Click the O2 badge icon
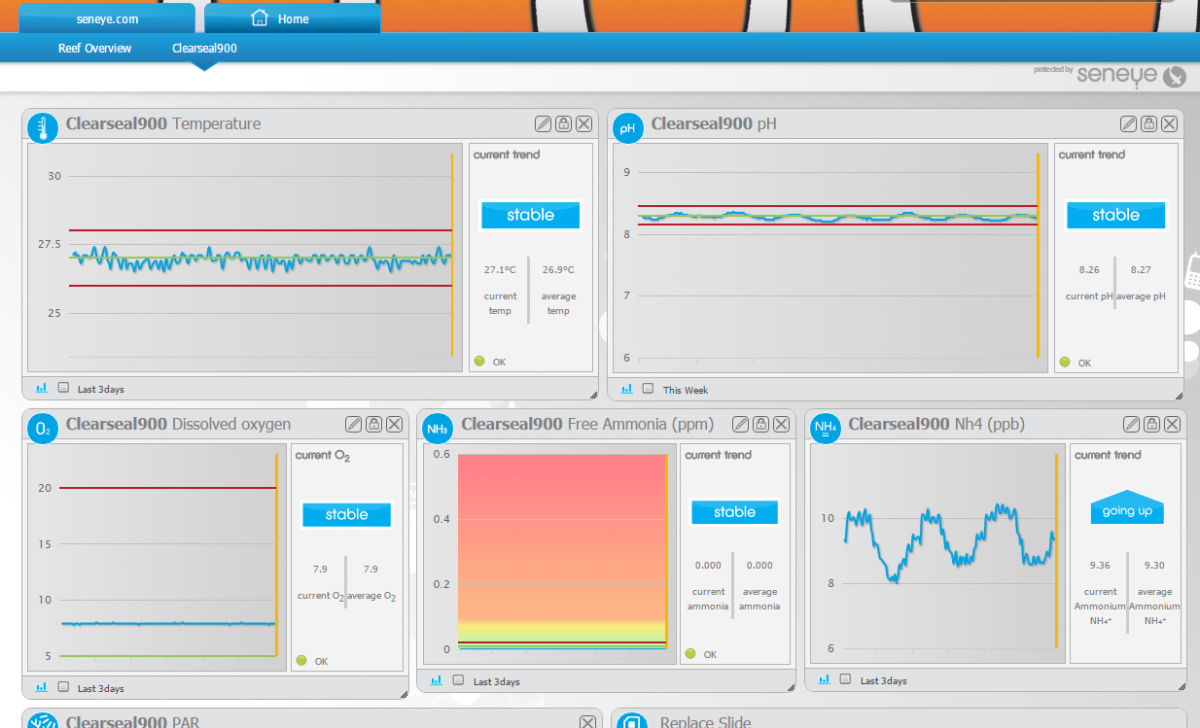Image resolution: width=1200 pixels, height=728 pixels. coord(43,428)
